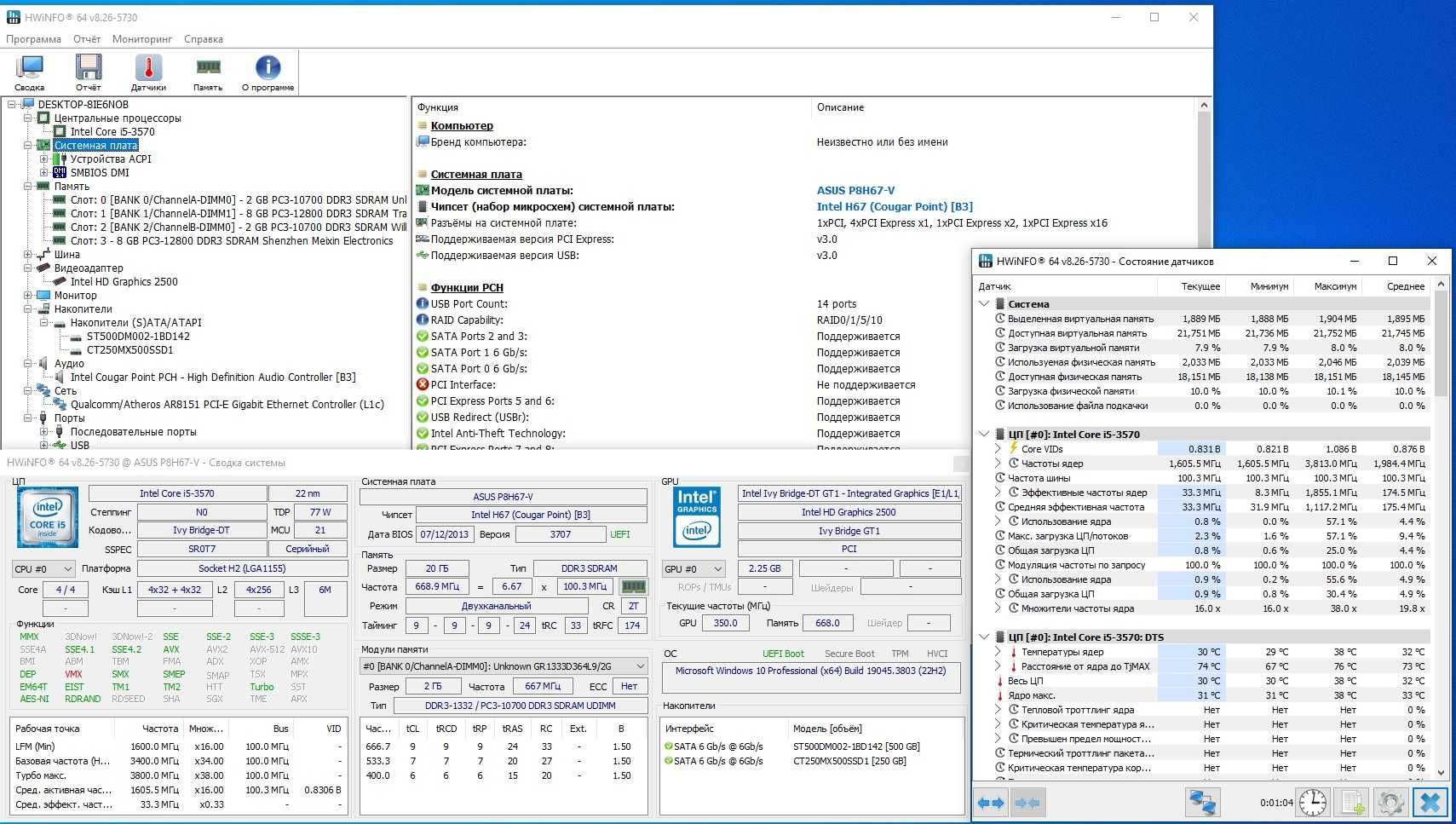Select Qualcomm/Atheros AR8151 Ethernet Controller item

click(x=227, y=405)
